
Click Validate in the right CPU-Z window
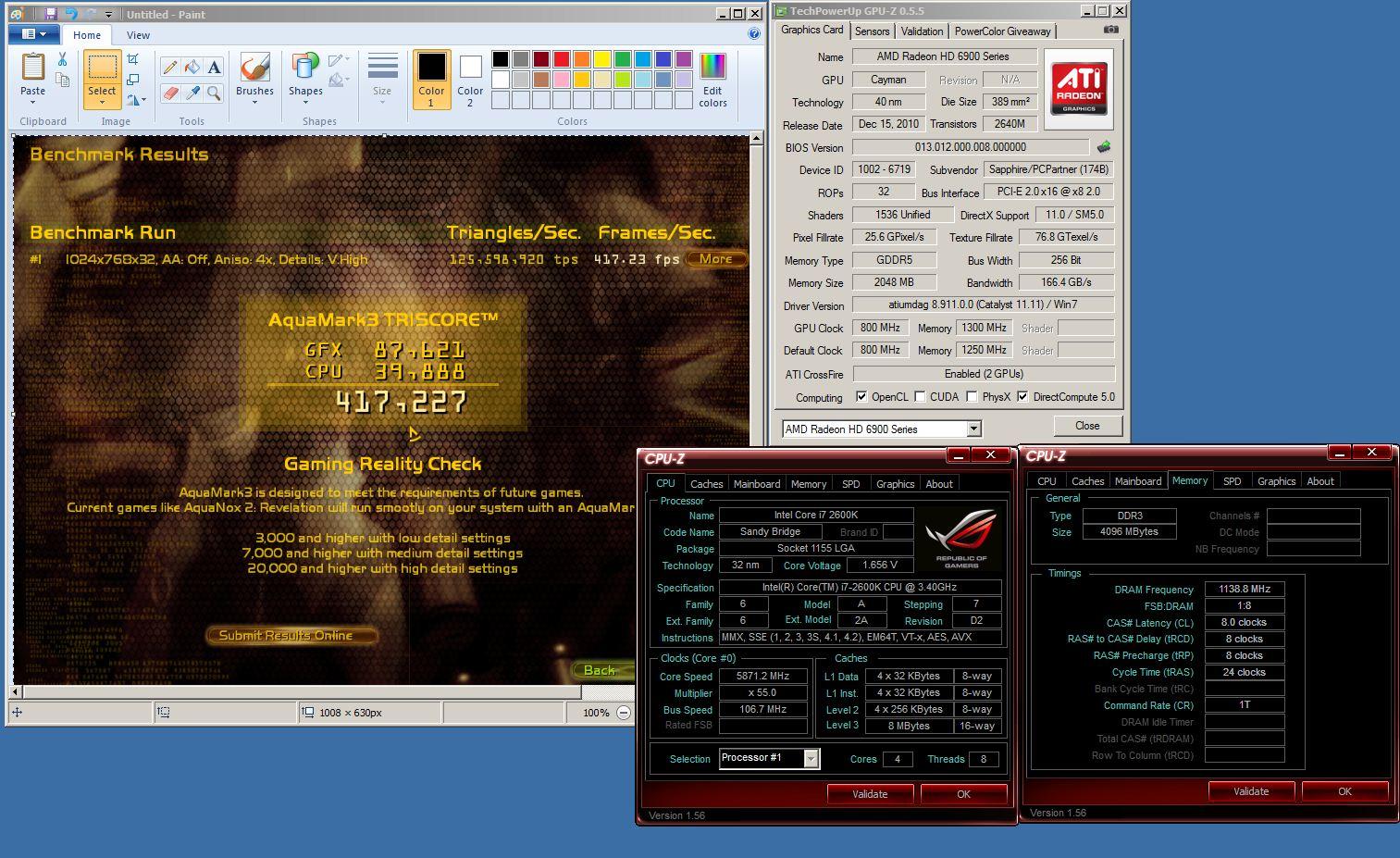1251,791
